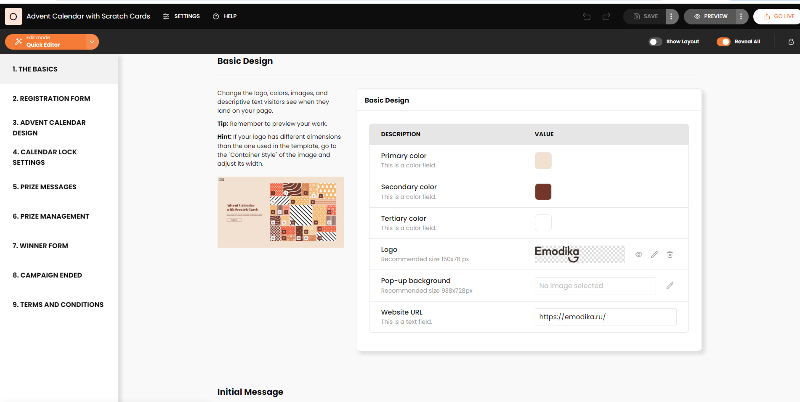Open the Preview options three-dot menu
This screenshot has height=402, width=800.
[x=741, y=16]
